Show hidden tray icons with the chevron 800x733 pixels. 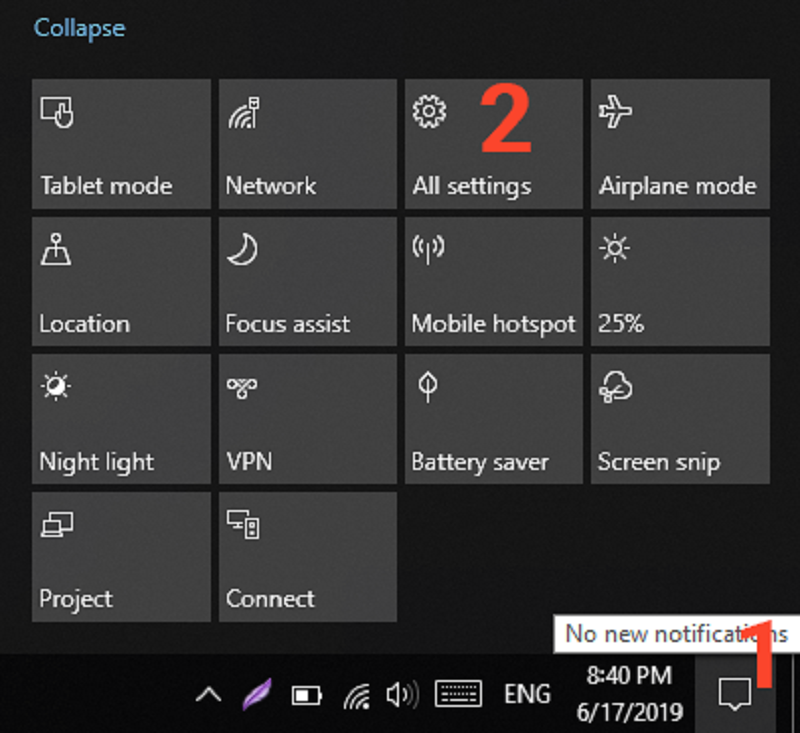(209, 692)
